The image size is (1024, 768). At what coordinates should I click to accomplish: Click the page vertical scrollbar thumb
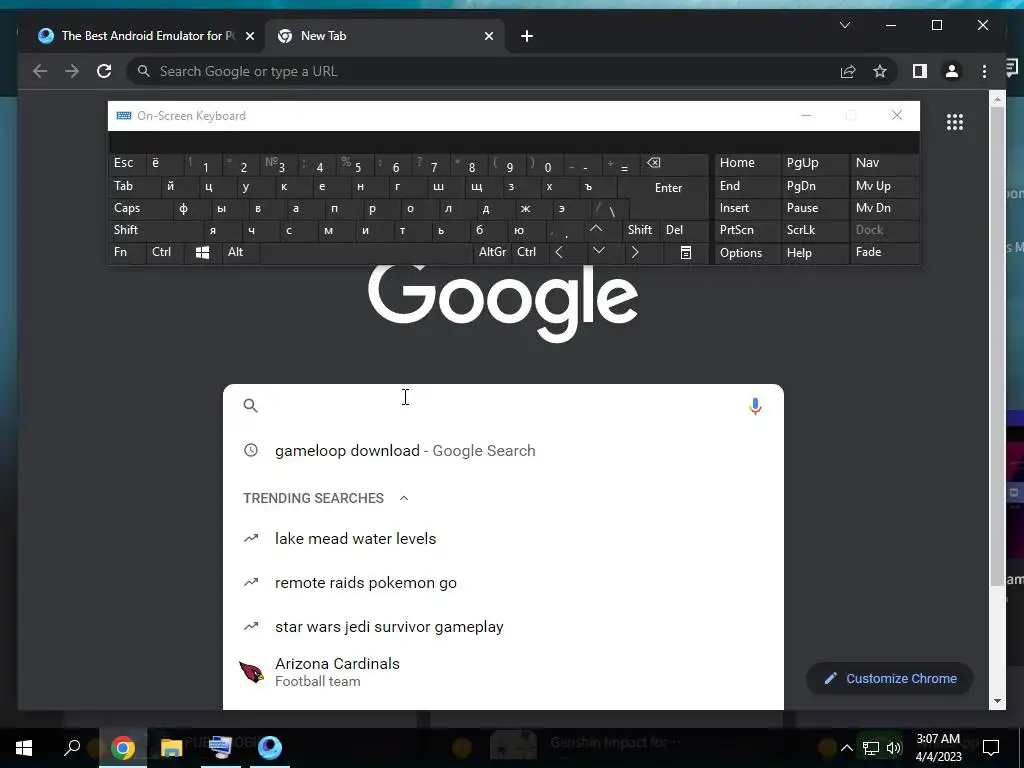(x=997, y=346)
